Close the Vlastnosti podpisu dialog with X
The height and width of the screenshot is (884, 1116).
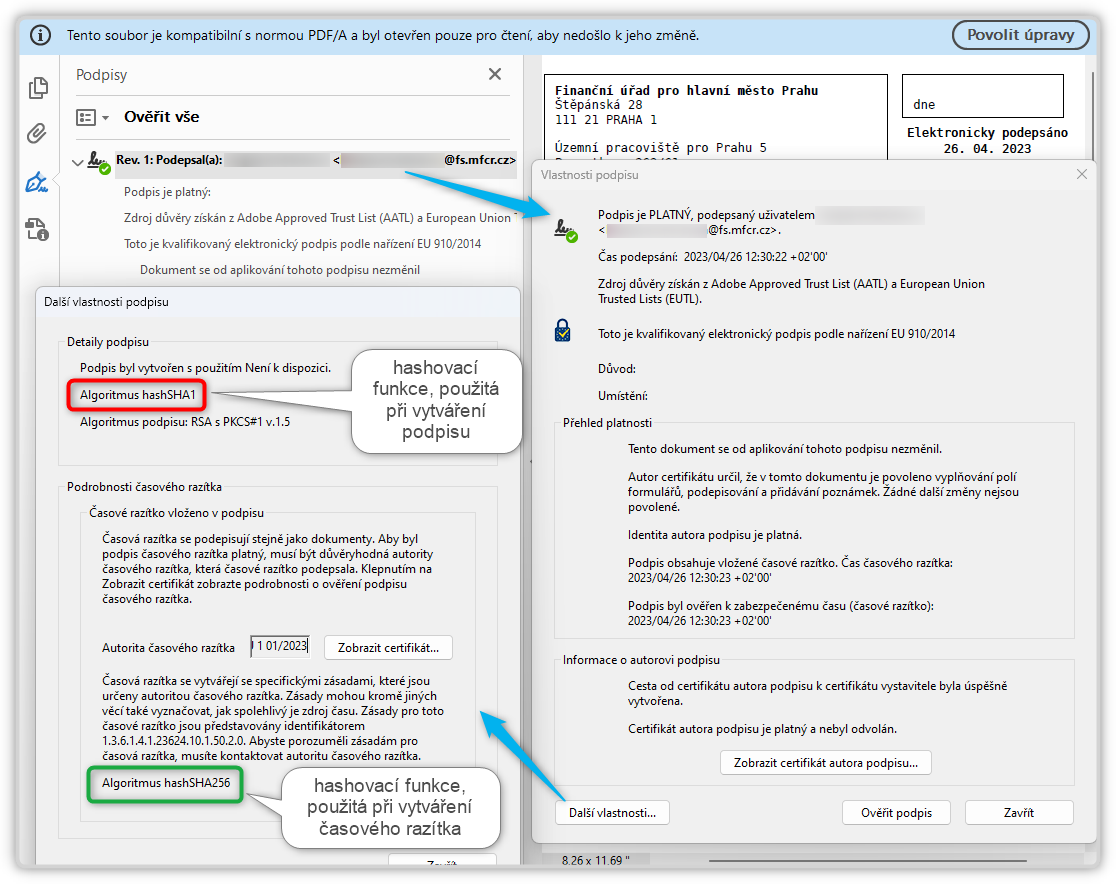1082,174
